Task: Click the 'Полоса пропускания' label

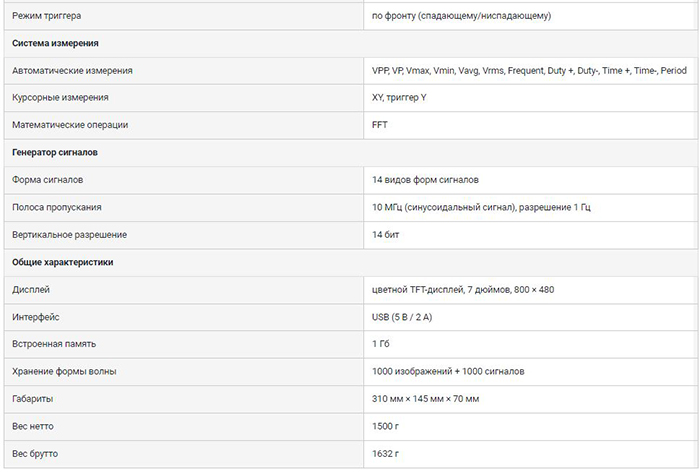Action: click(x=56, y=207)
